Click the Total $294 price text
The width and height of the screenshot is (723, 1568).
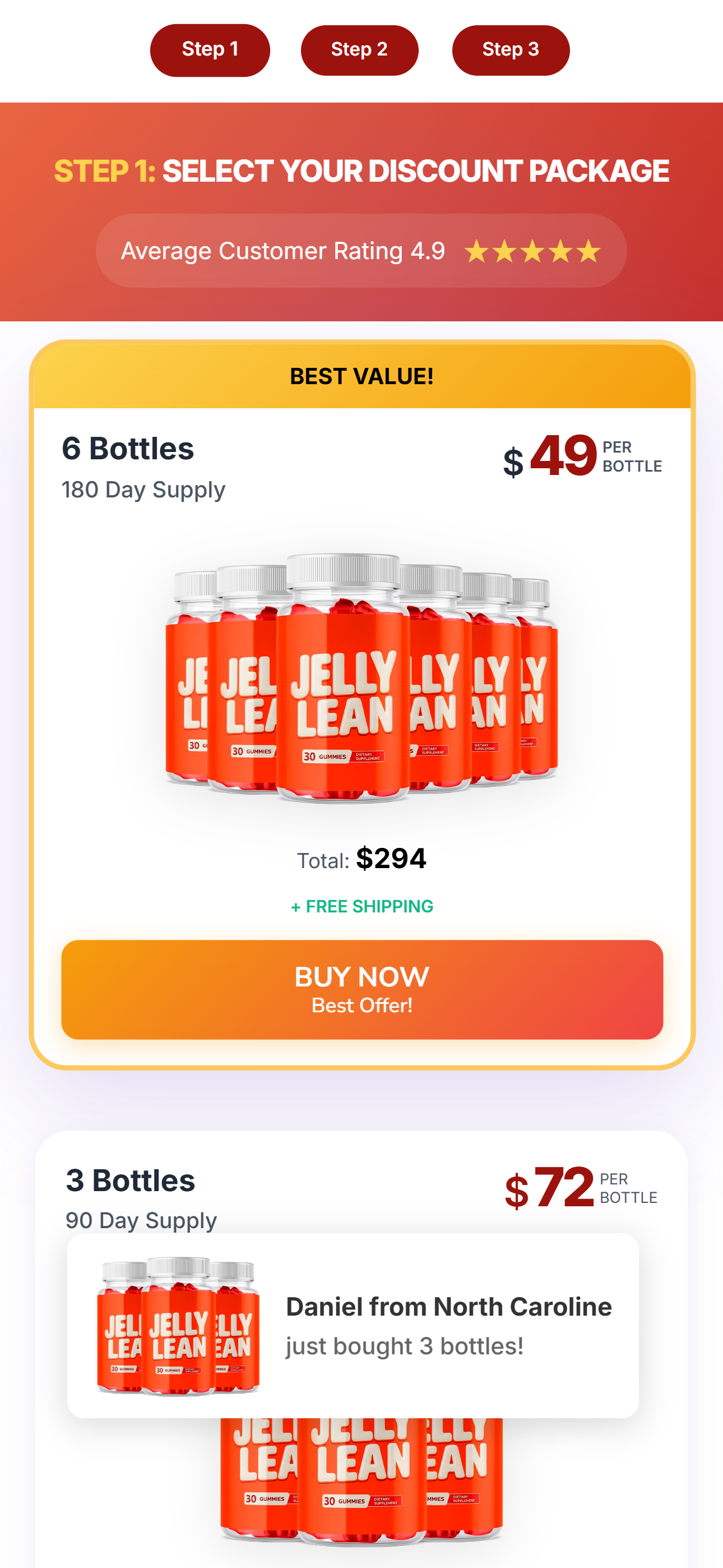coord(361,859)
